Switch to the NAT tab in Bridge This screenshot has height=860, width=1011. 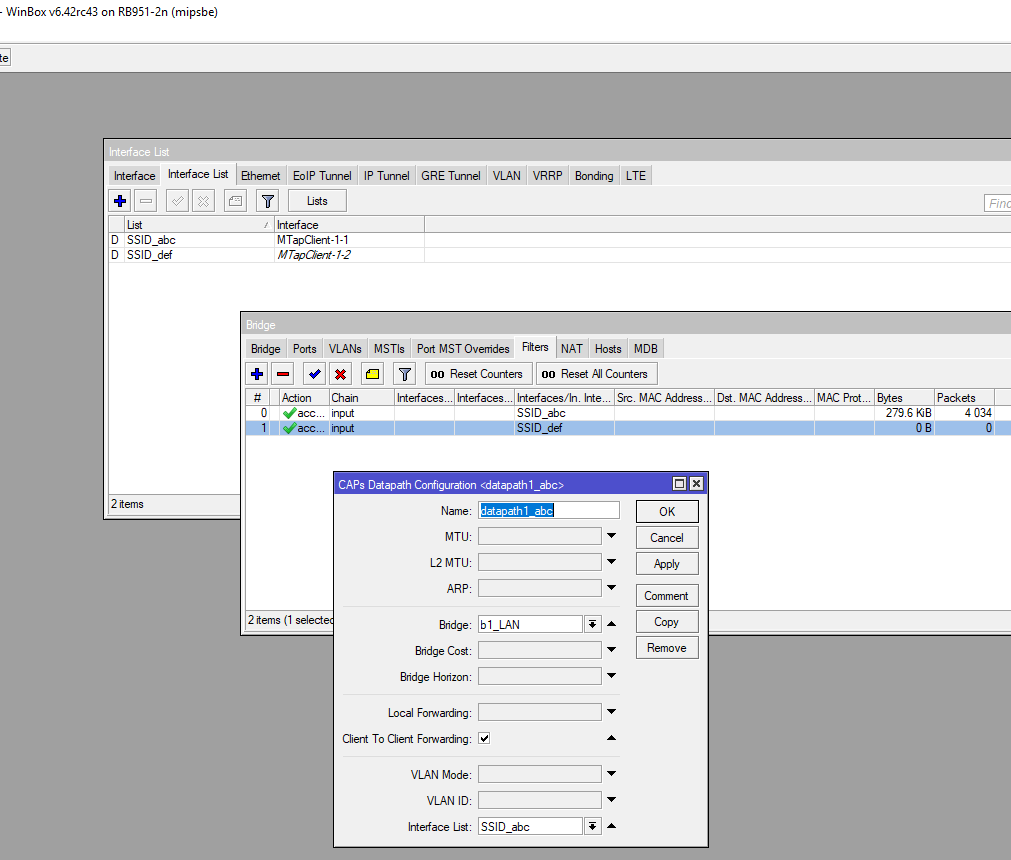click(571, 349)
